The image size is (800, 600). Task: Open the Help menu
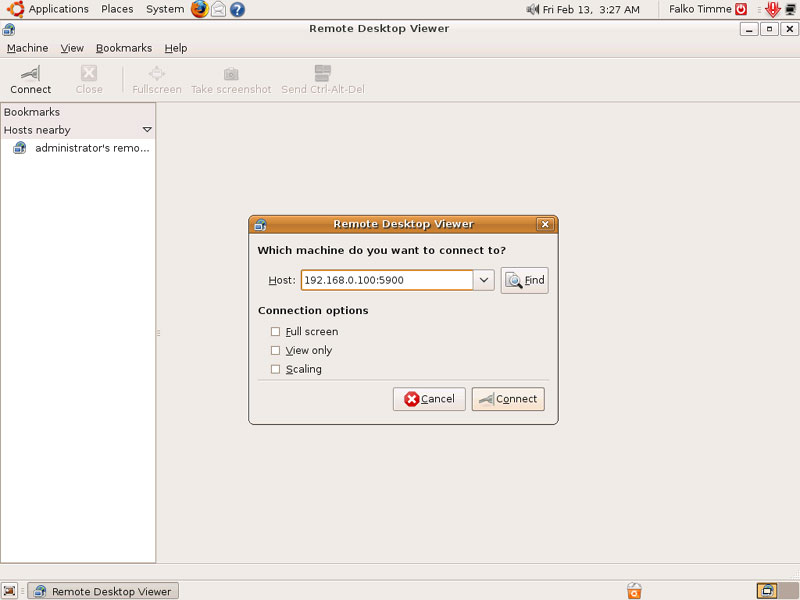pos(176,48)
